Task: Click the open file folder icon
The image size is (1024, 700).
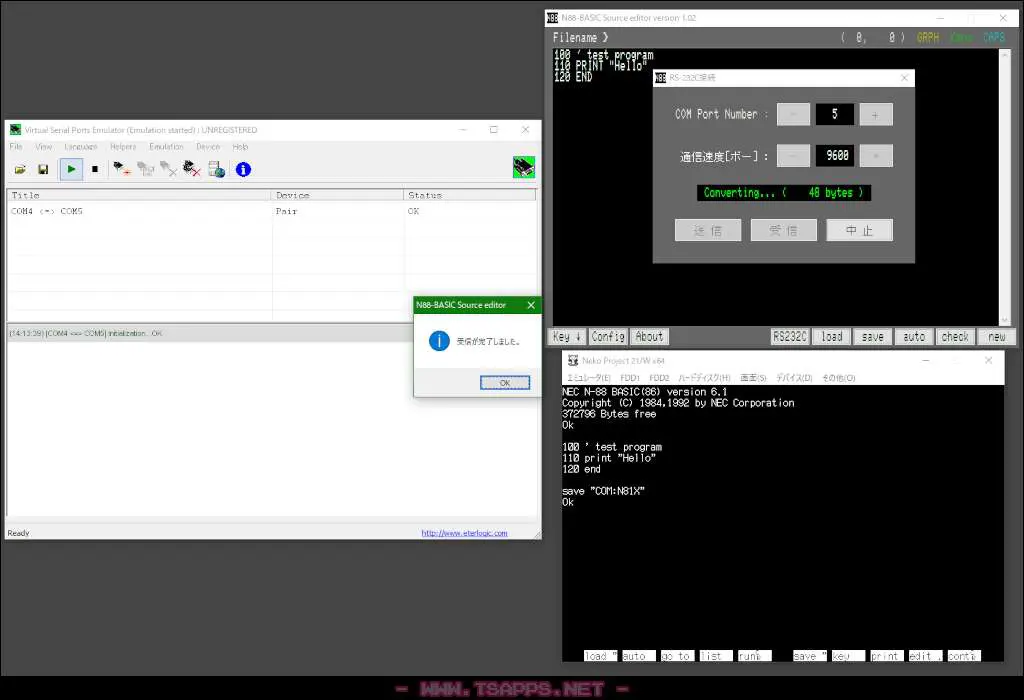Action: (20, 170)
